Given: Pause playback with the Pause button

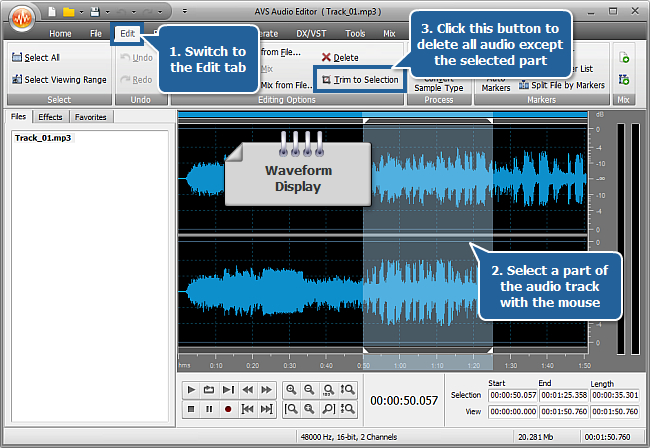Looking at the screenshot, I should click(209, 409).
